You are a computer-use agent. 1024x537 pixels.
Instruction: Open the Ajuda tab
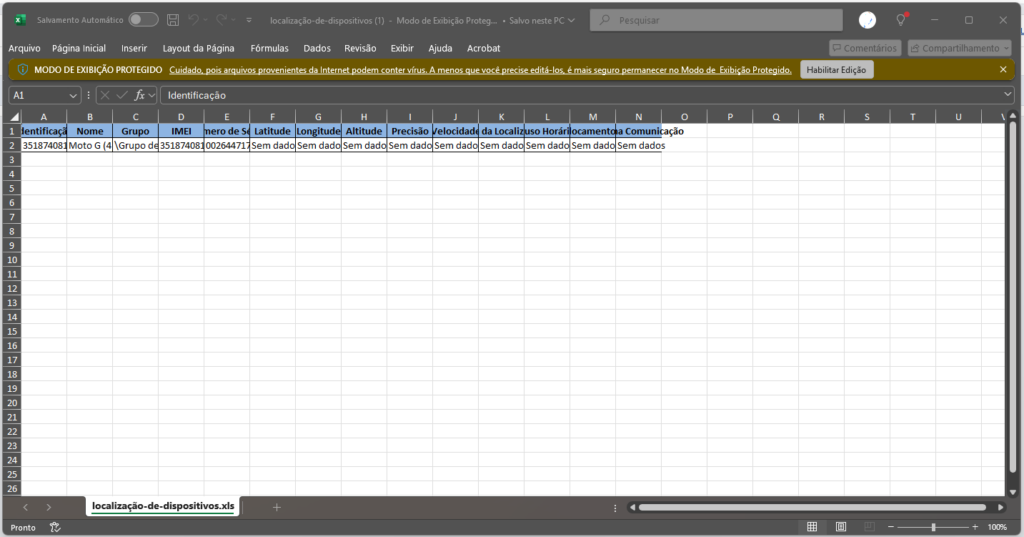[440, 48]
